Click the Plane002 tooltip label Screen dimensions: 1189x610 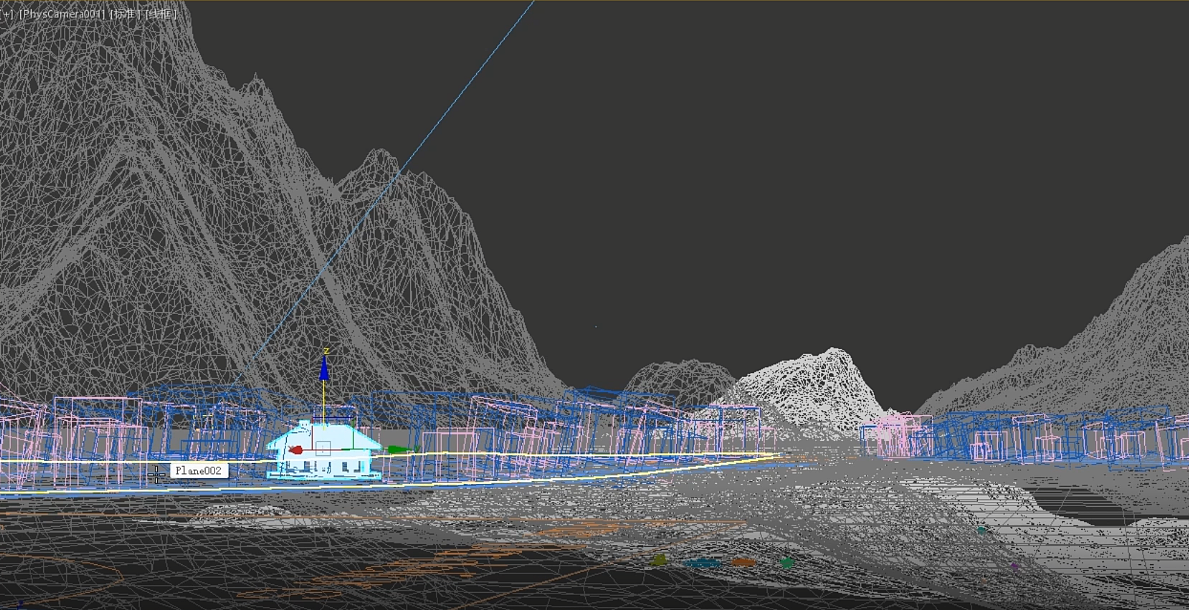(x=198, y=470)
